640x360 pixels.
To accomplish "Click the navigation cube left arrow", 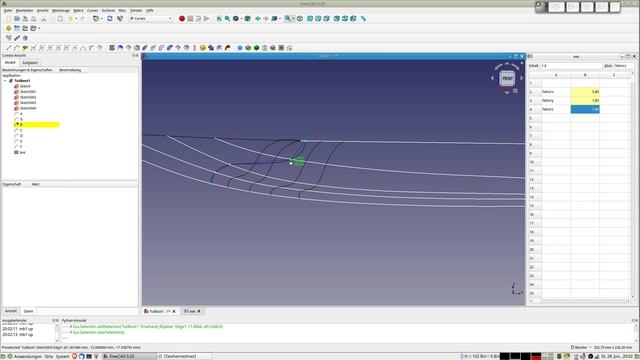I will pyautogui.click(x=492, y=78).
